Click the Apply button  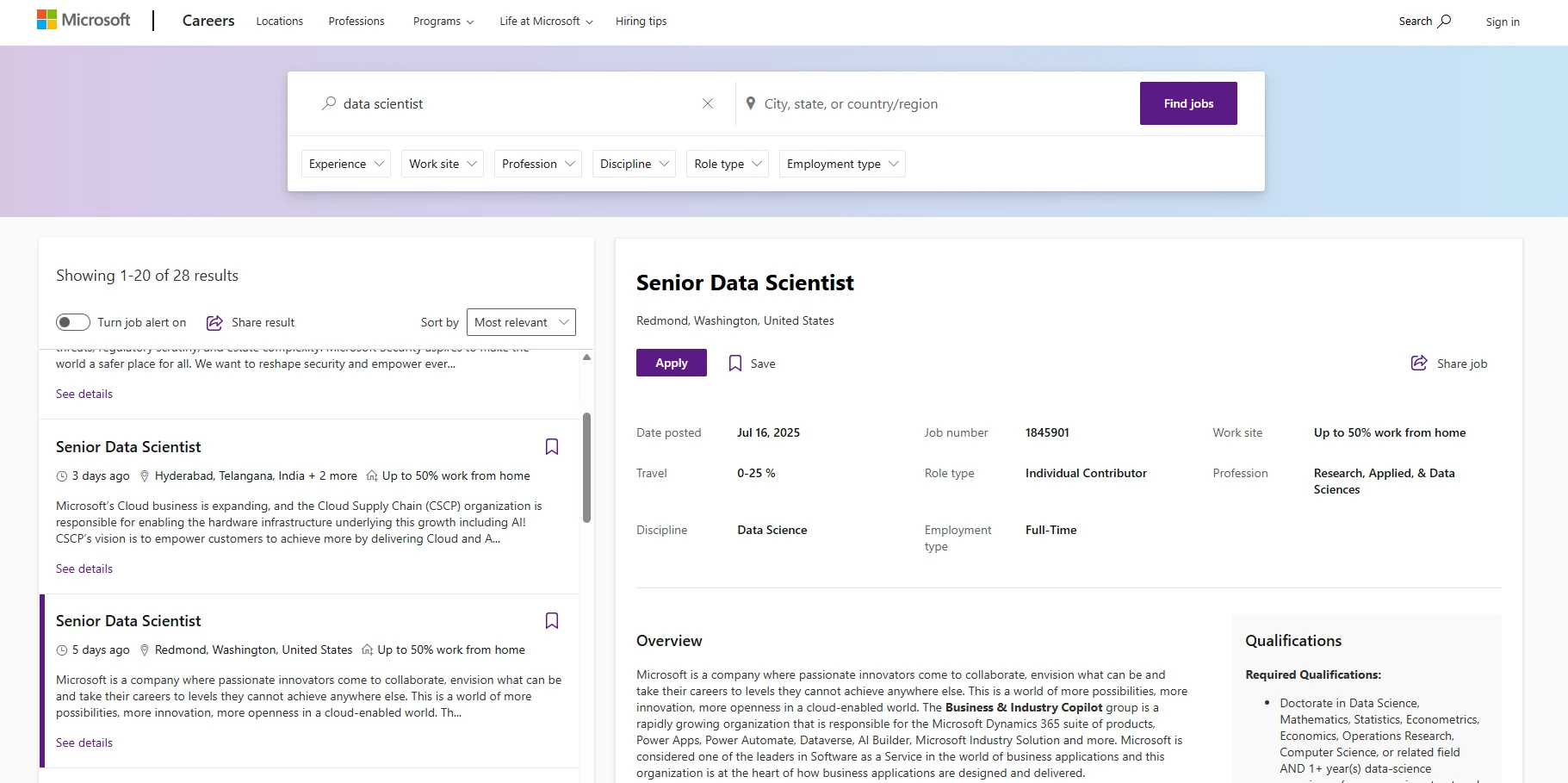[x=672, y=363]
